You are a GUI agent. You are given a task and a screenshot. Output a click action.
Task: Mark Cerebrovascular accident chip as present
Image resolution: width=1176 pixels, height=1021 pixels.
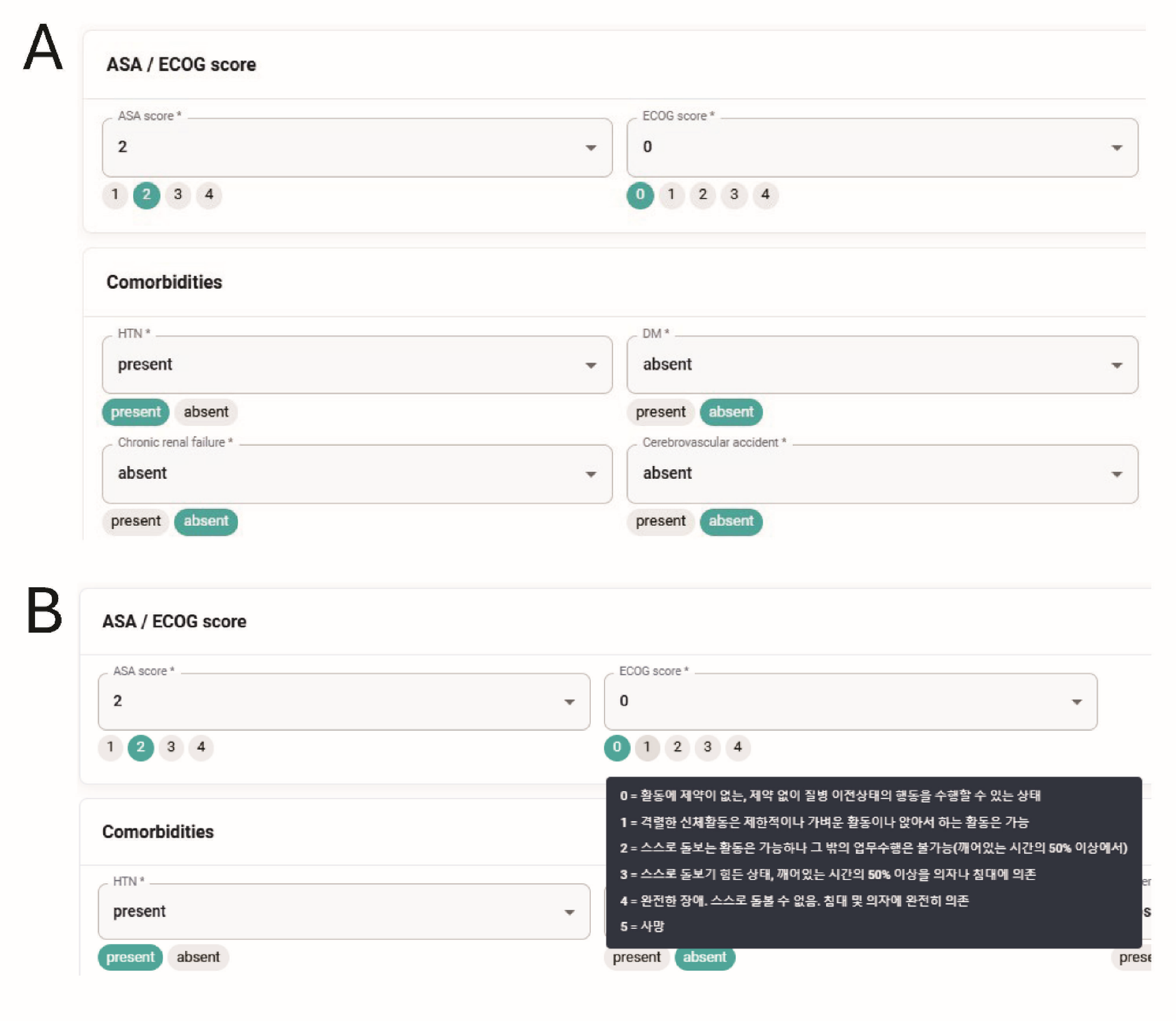(660, 521)
